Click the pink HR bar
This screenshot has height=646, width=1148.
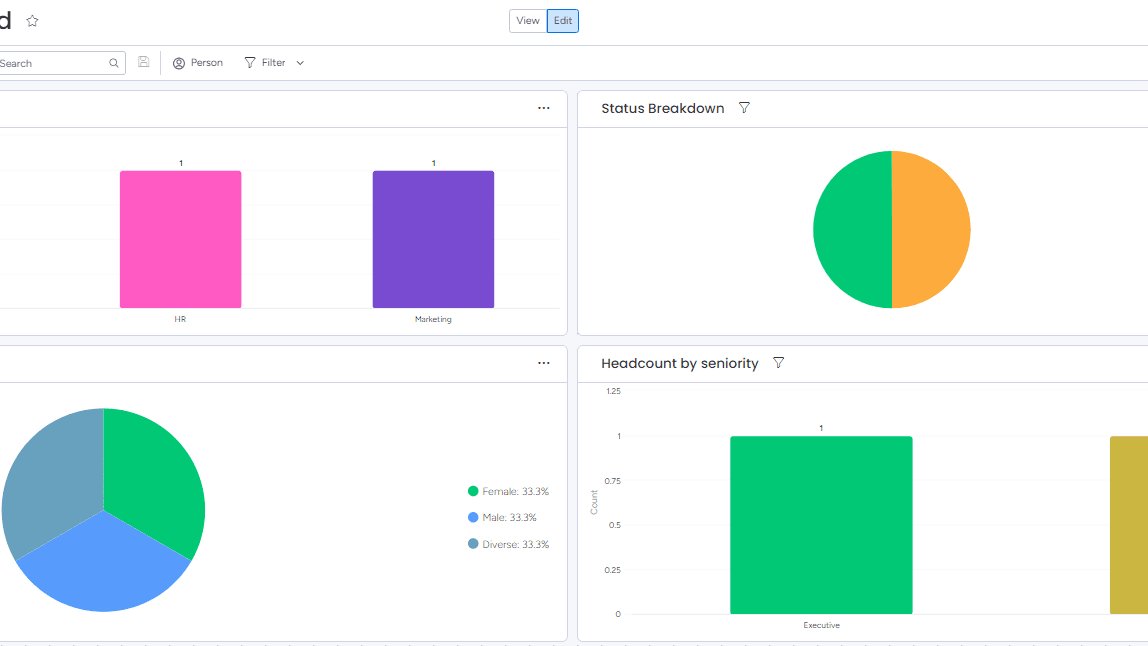tap(181, 240)
